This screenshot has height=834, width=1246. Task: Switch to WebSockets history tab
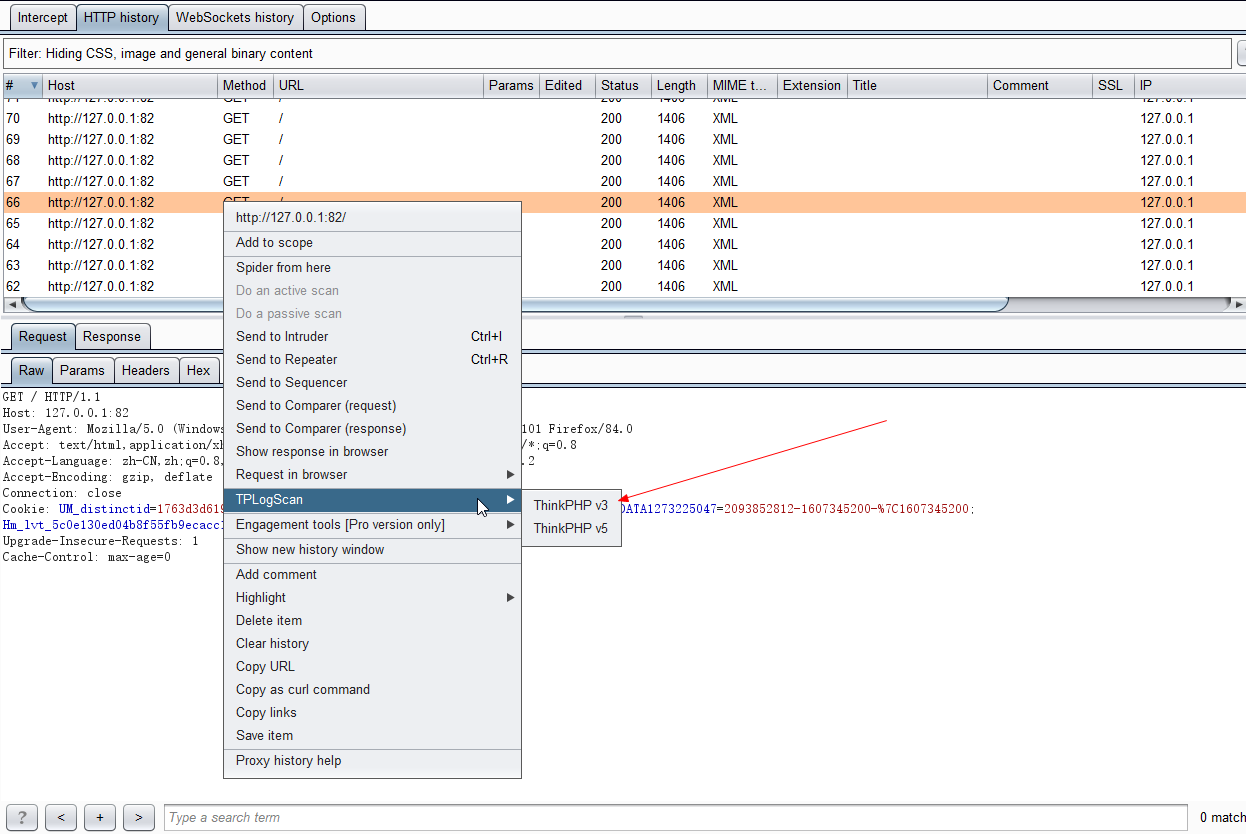[235, 17]
